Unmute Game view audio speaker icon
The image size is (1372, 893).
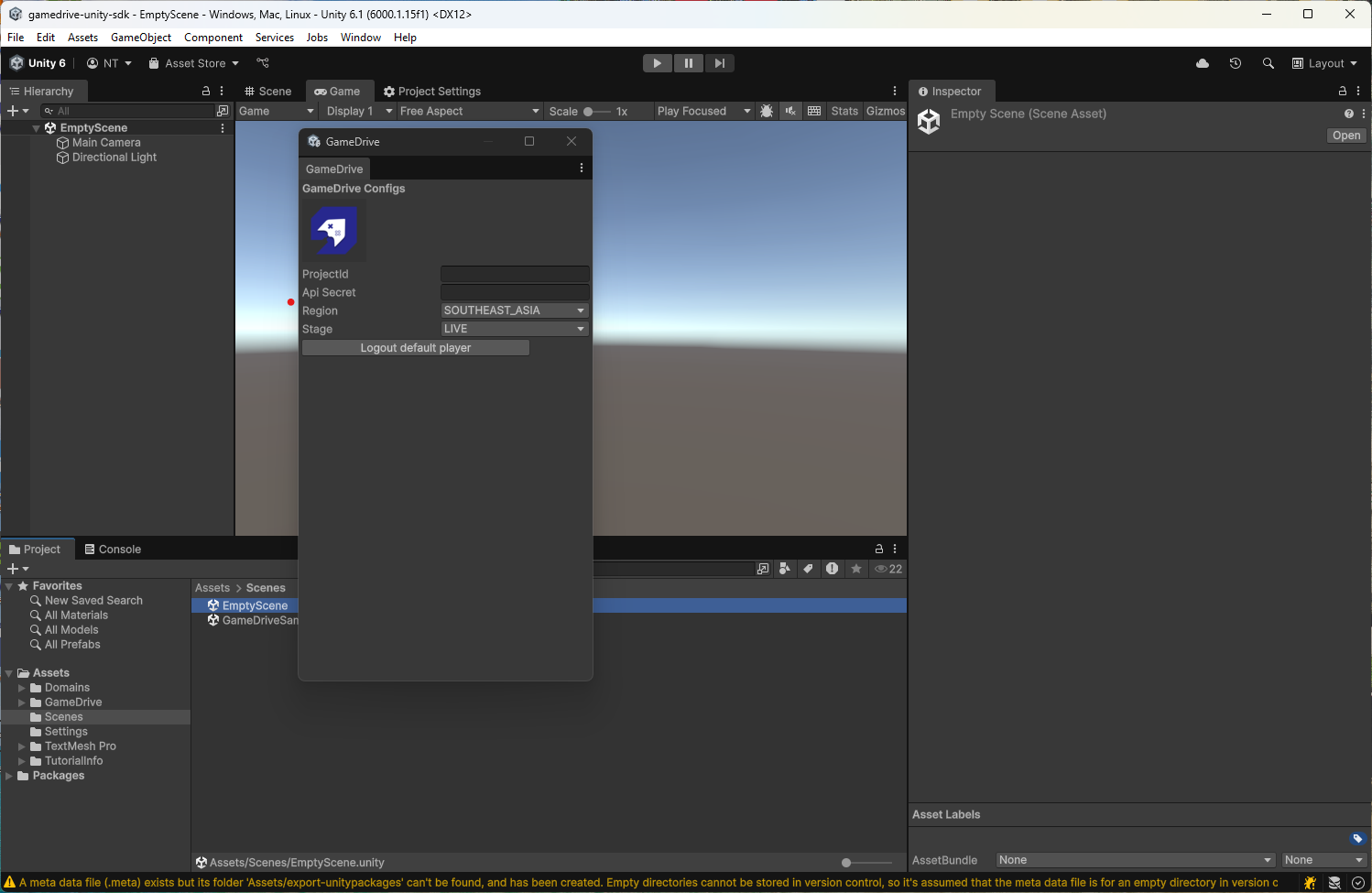790,111
